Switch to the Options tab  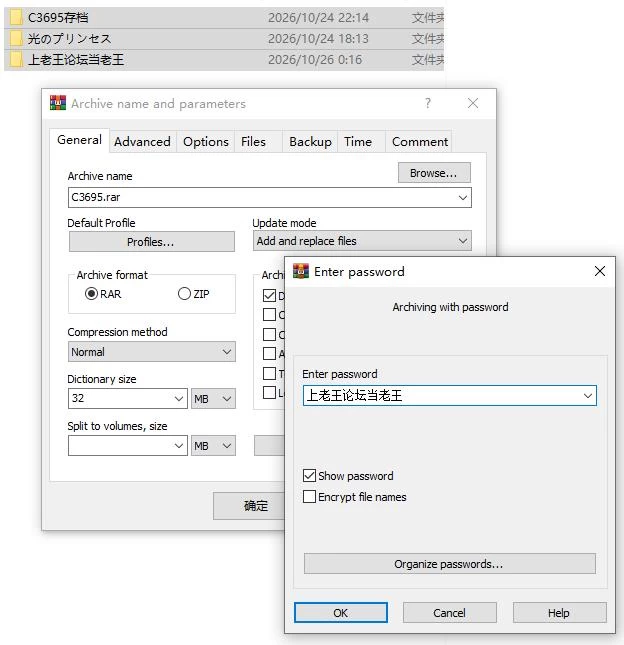point(206,142)
